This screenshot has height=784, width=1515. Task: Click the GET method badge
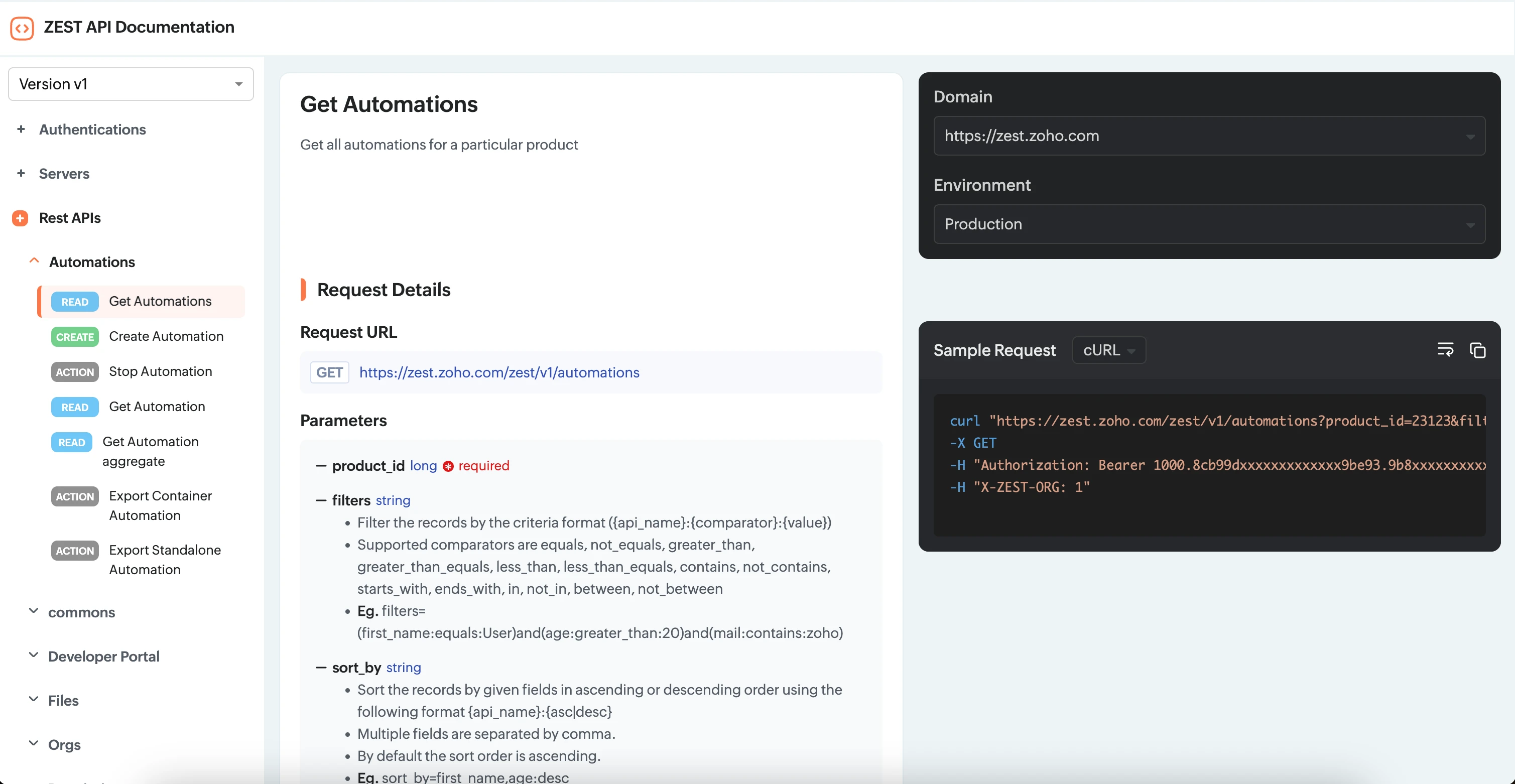tap(329, 372)
